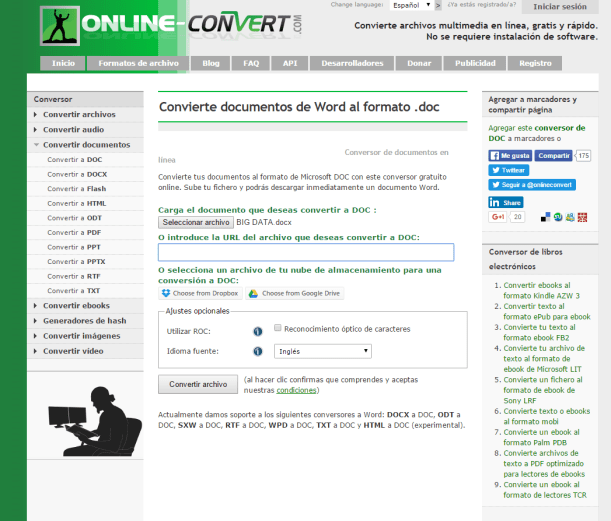
Task: Expand Convertir archivos section
Action: tap(85, 115)
